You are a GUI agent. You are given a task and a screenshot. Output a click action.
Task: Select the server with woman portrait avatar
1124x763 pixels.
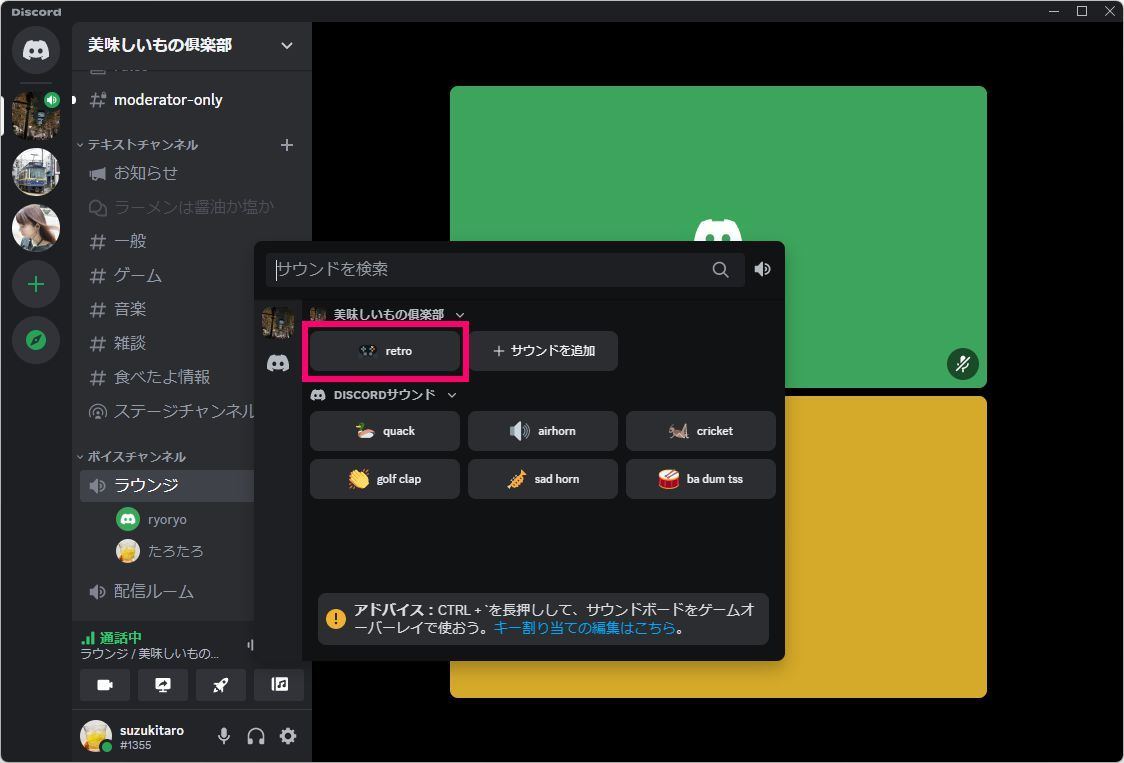pos(36,228)
